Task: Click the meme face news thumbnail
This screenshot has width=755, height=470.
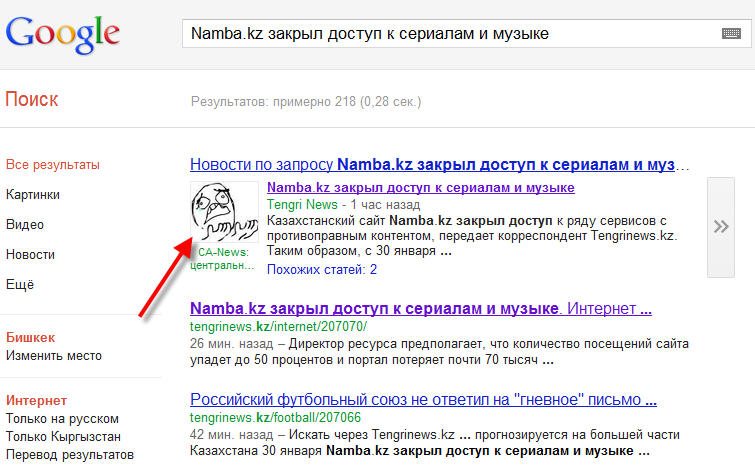Action: (222, 212)
